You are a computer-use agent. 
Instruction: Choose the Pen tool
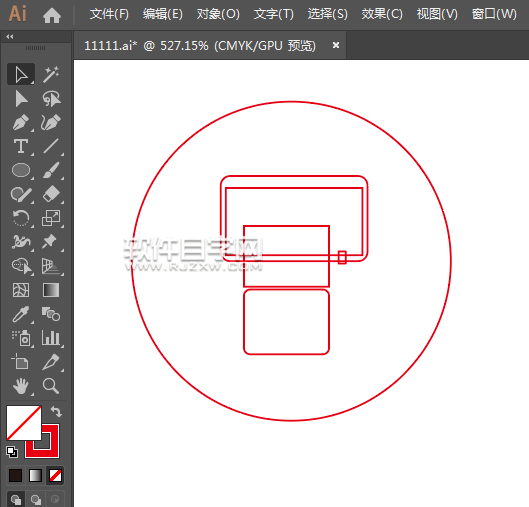click(x=21, y=122)
